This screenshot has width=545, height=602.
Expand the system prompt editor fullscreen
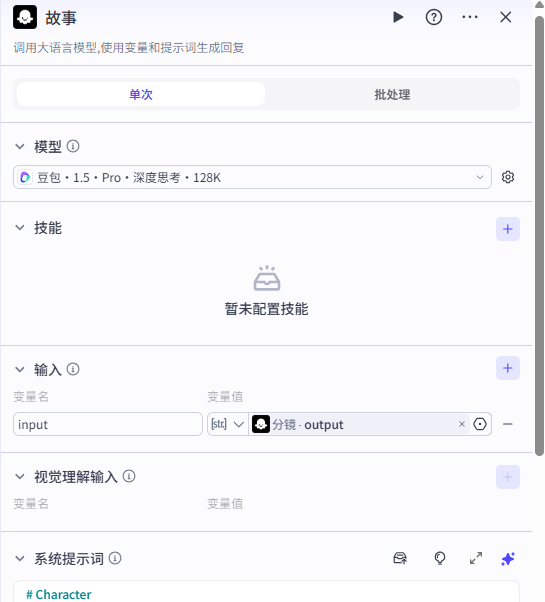[x=476, y=558]
